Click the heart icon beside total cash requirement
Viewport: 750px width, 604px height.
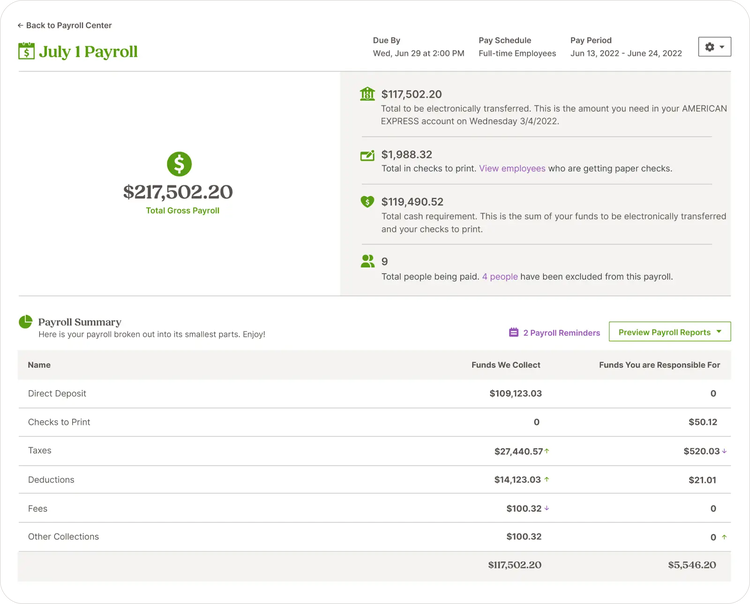(x=367, y=201)
